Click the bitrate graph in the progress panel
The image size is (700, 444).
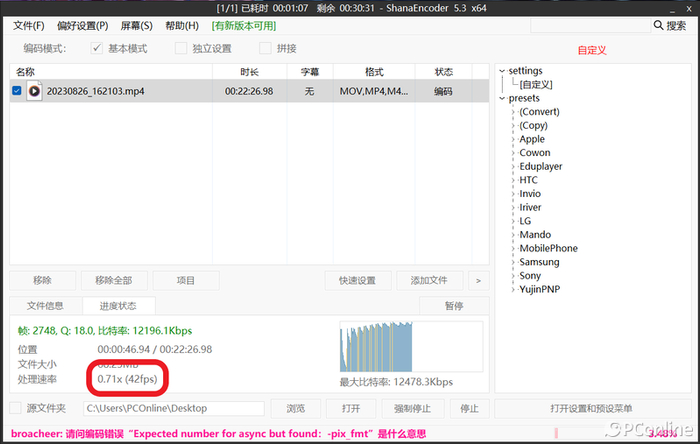(411, 346)
